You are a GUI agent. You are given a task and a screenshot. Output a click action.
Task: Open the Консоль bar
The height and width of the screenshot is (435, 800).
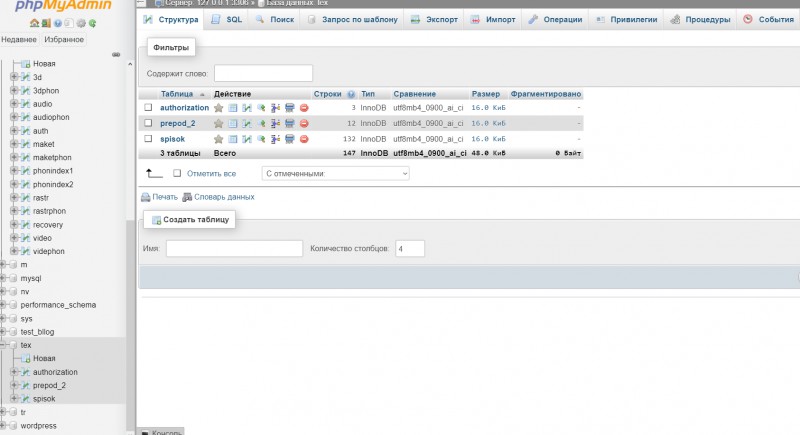(161, 432)
